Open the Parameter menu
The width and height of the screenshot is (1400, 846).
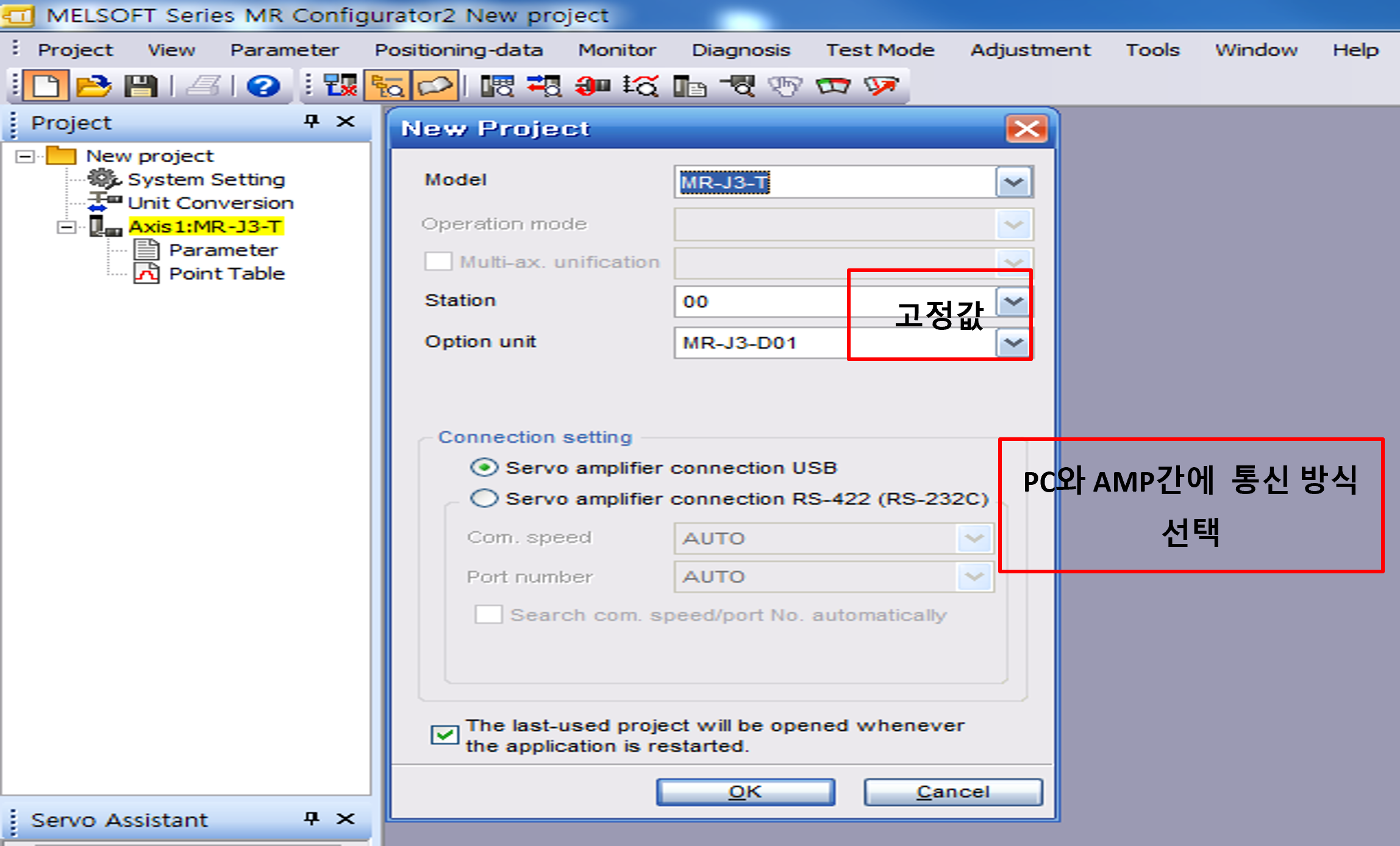tap(284, 50)
